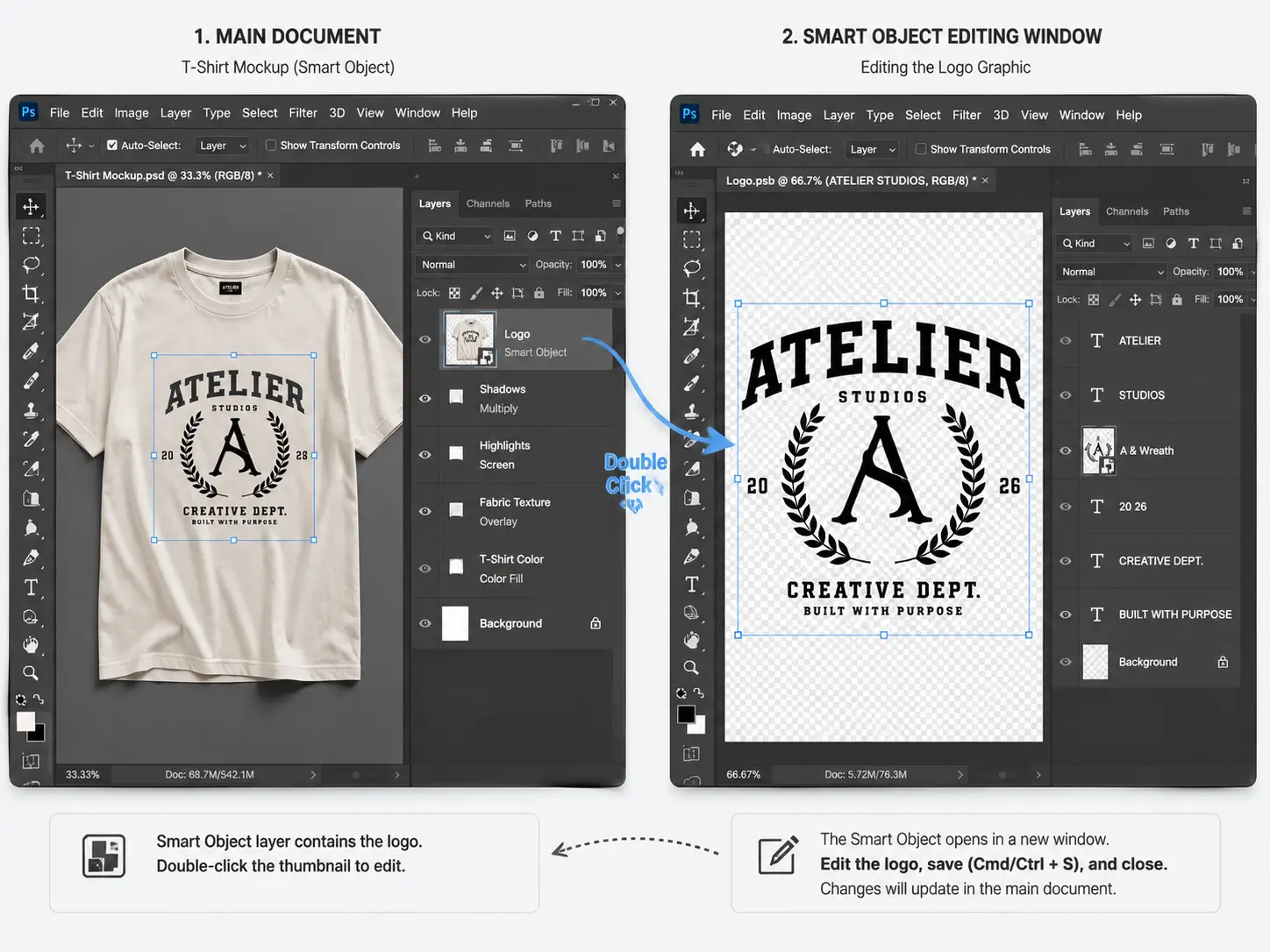This screenshot has width=1270, height=952.
Task: Open the Auto-Select Layer dropdown in the Logo.psb window
Action: coord(872,150)
